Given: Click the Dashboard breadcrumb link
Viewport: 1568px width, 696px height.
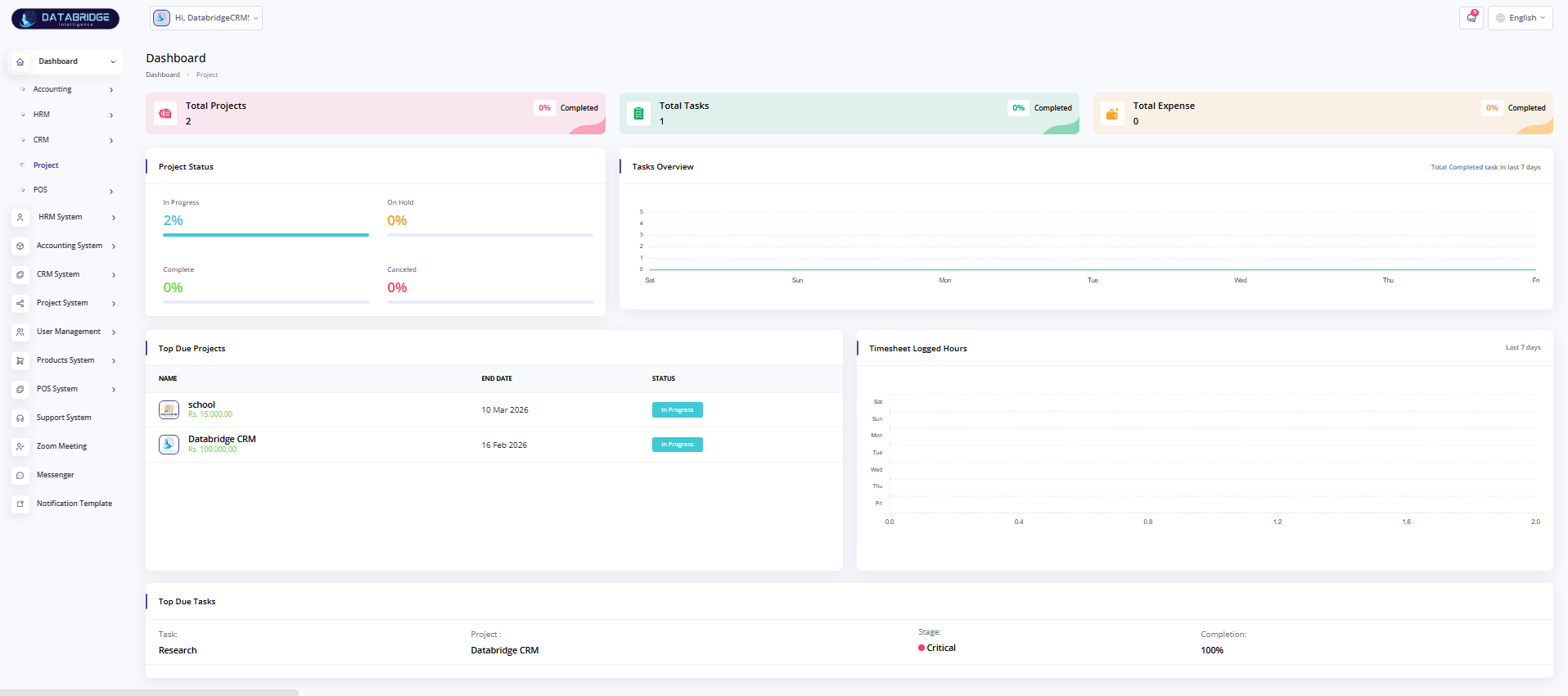Looking at the screenshot, I should (x=163, y=75).
